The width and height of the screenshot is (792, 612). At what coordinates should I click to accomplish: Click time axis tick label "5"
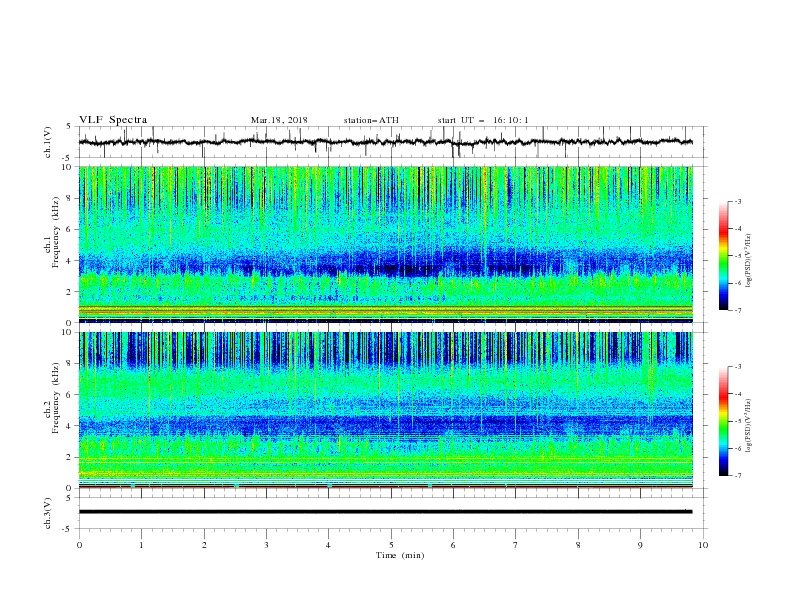391,545
